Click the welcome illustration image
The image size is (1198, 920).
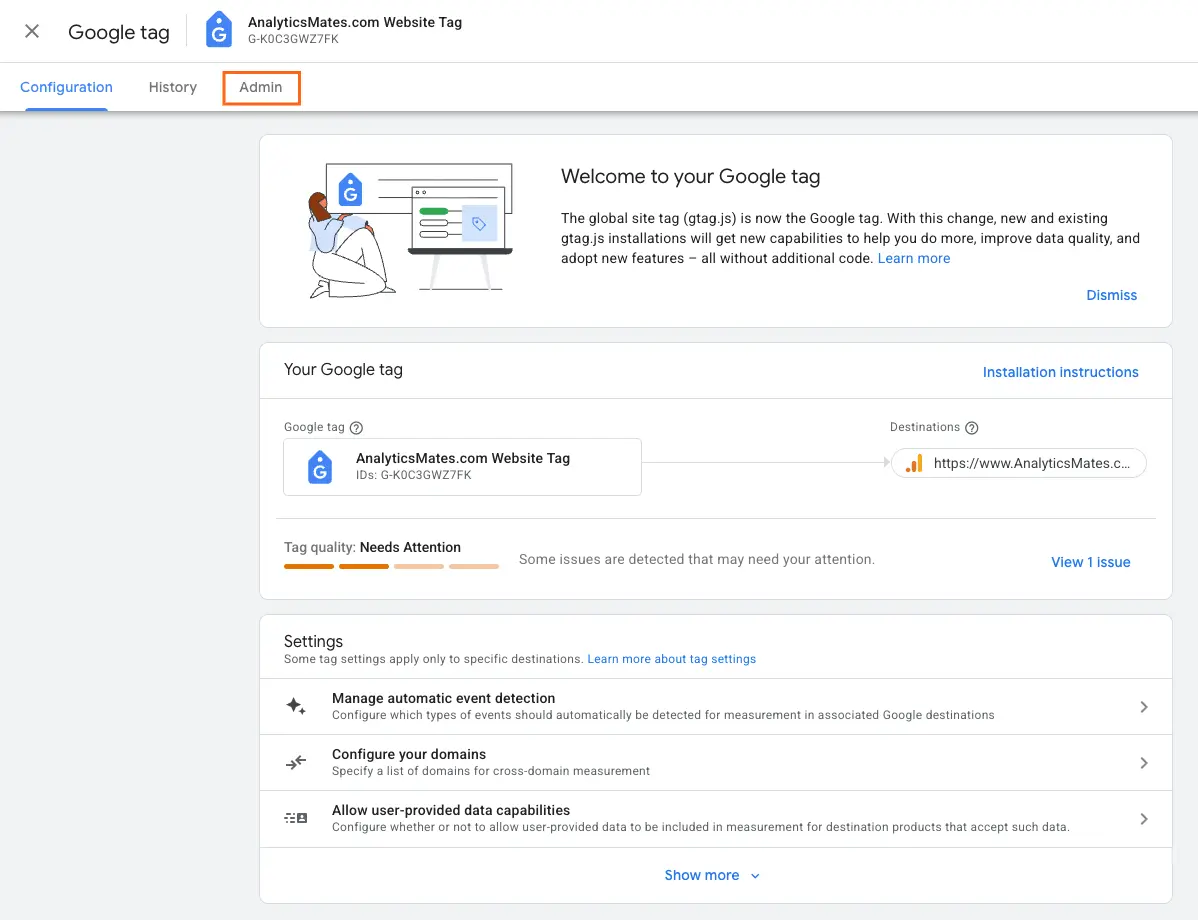coord(410,230)
